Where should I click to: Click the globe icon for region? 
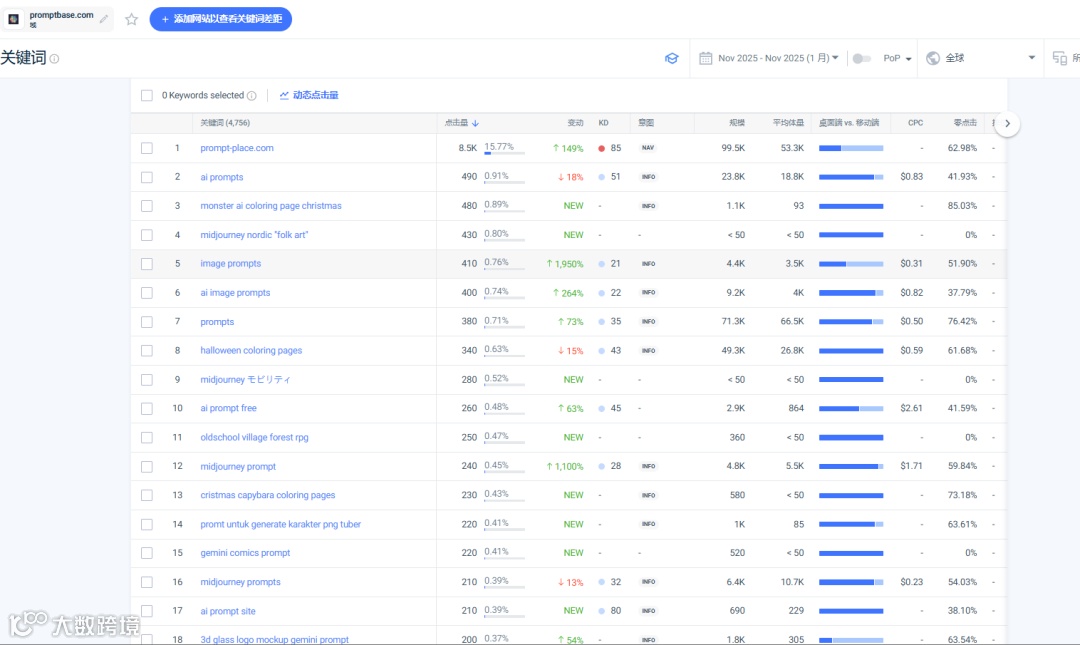(x=933, y=59)
